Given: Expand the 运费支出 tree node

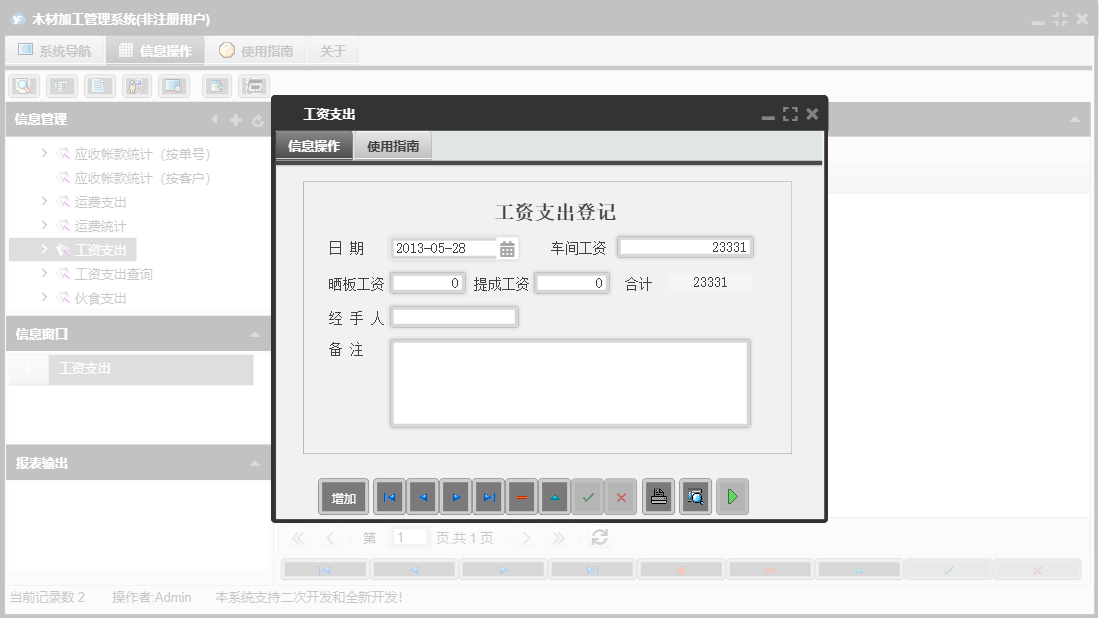Looking at the screenshot, I should (x=43, y=200).
